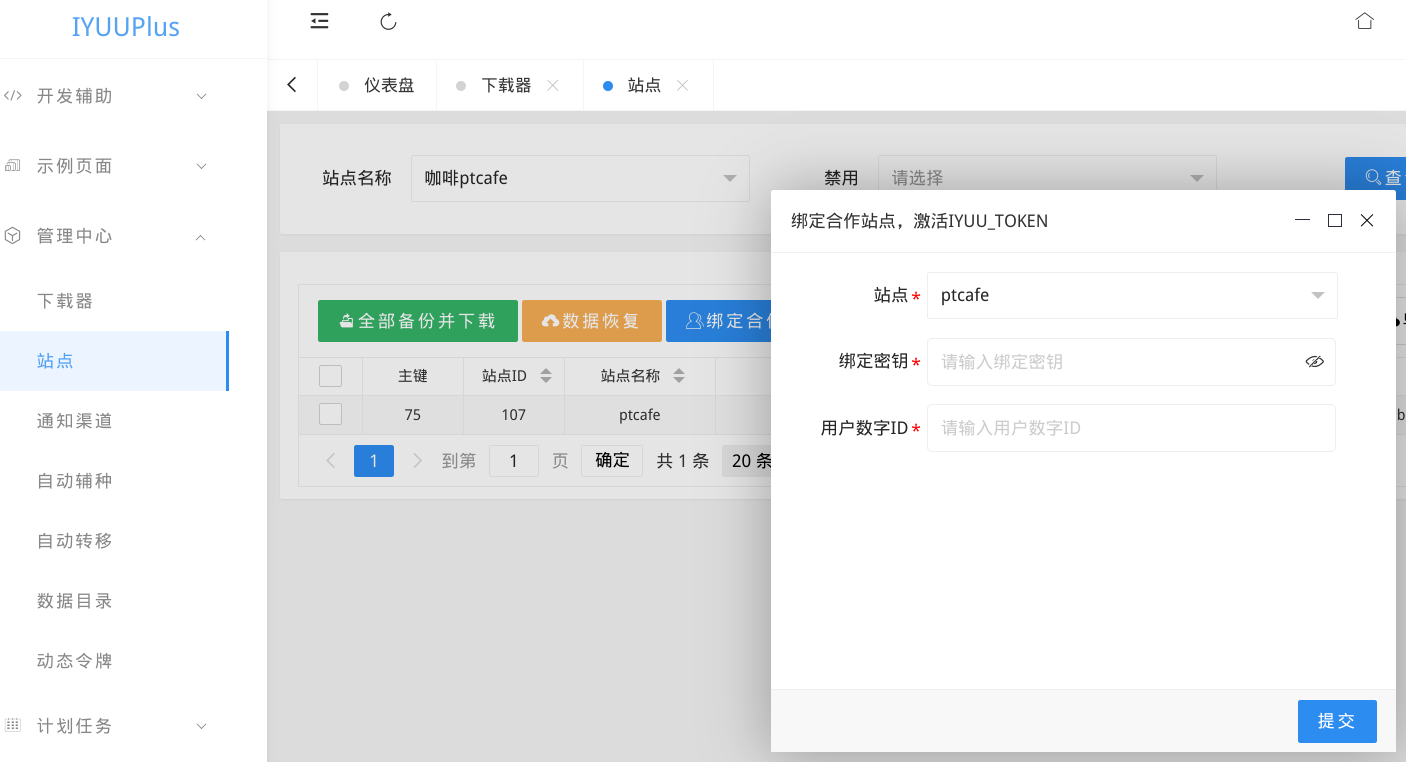Viewport: 1406px width, 762px height.
Task: Open 动态令牌 in the sidebar
Action: (114, 661)
